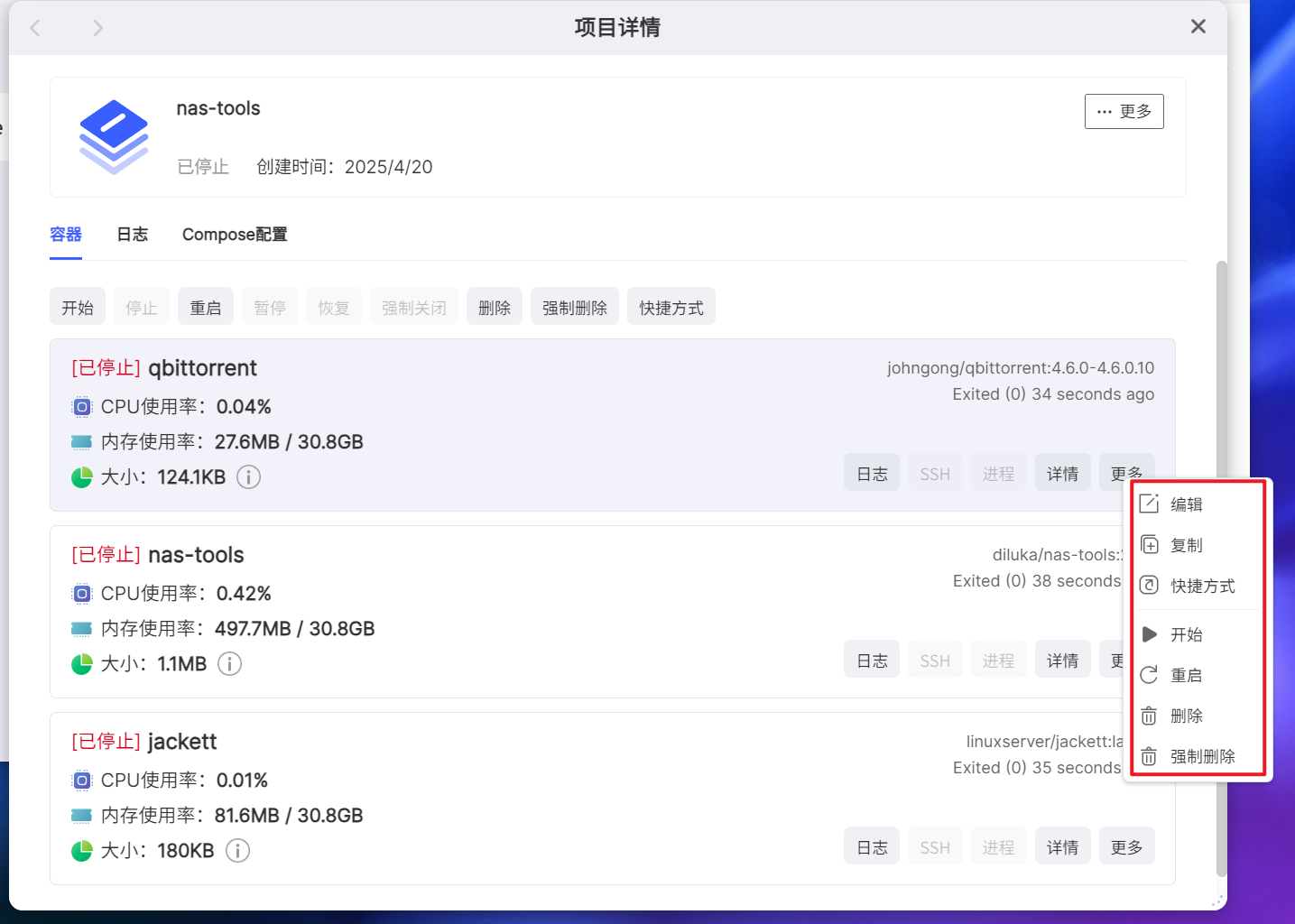Click the dialog's vertical scrollbar
Screen dimensions: 1295x924
[x=1221, y=568]
